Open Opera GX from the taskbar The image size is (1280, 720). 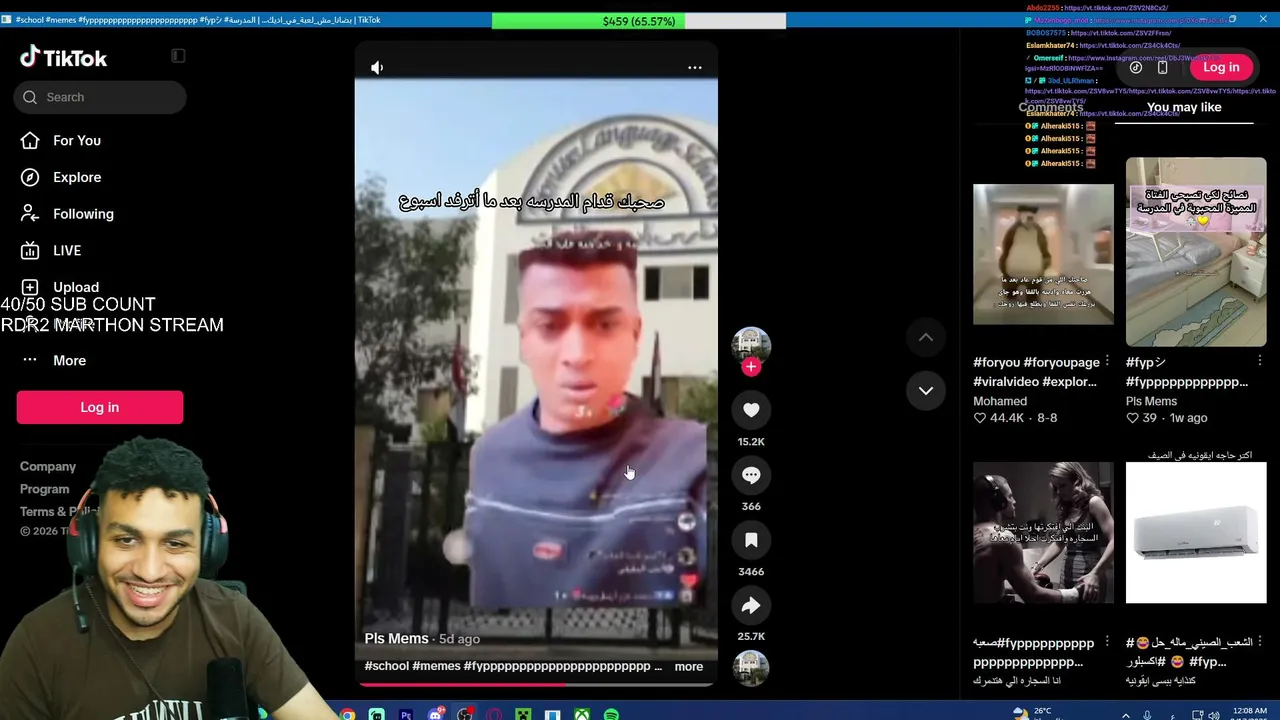click(x=494, y=715)
